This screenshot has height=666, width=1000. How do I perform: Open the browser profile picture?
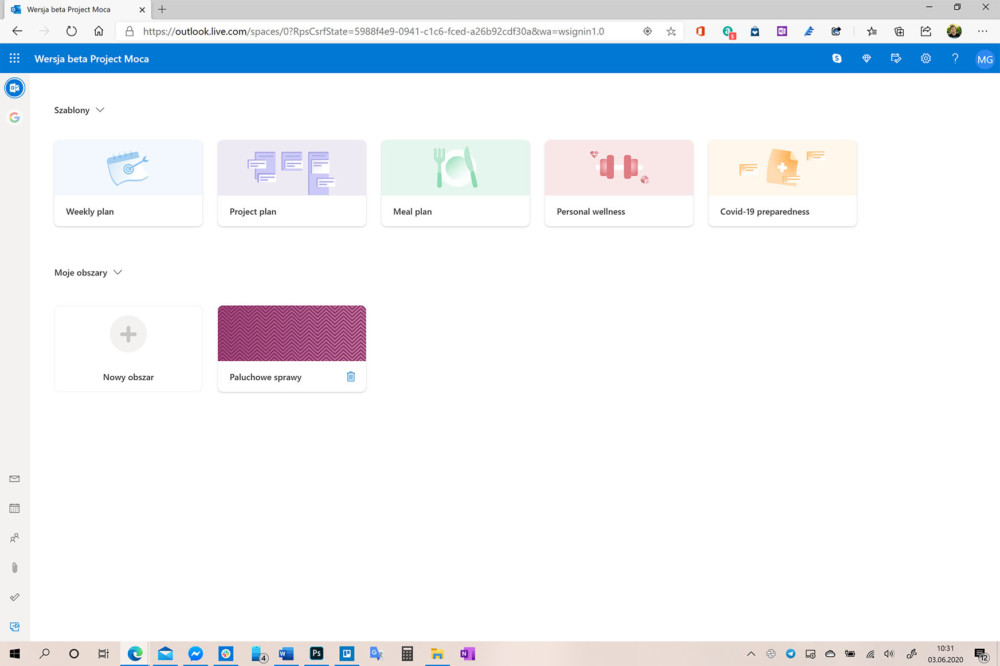[954, 31]
